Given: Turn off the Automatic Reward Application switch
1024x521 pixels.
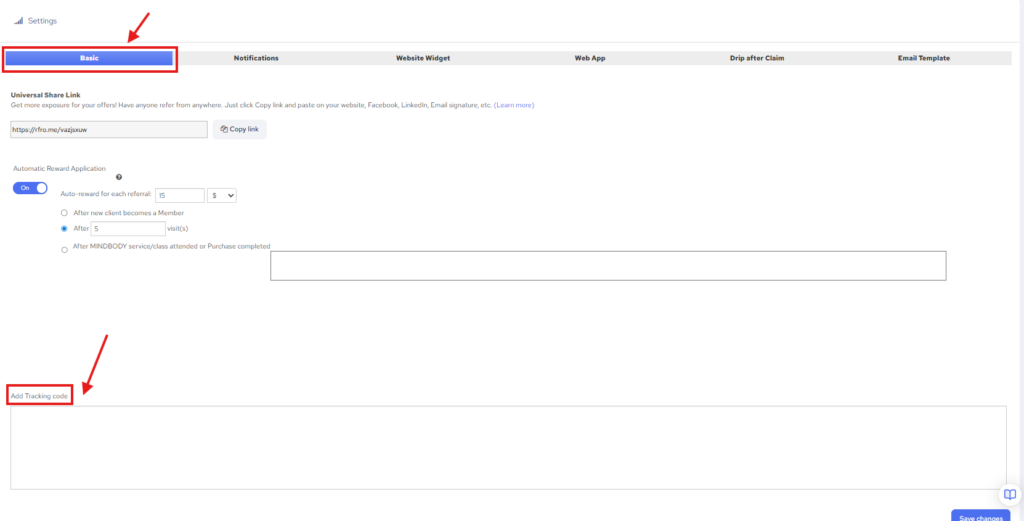Looking at the screenshot, I should point(30,188).
